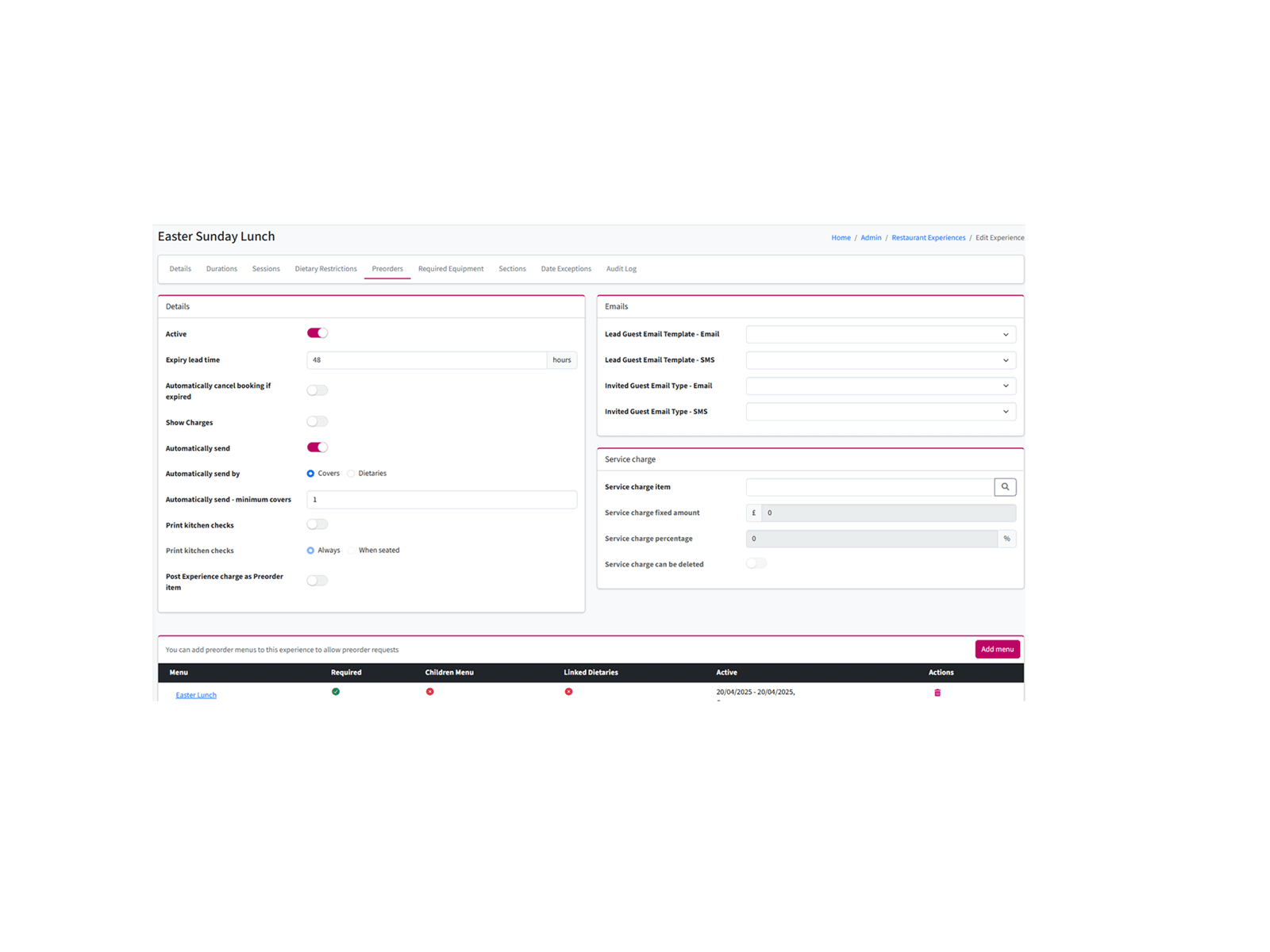Open the Date Exceptions tab
Screen dimensions: 1270x952
566,269
